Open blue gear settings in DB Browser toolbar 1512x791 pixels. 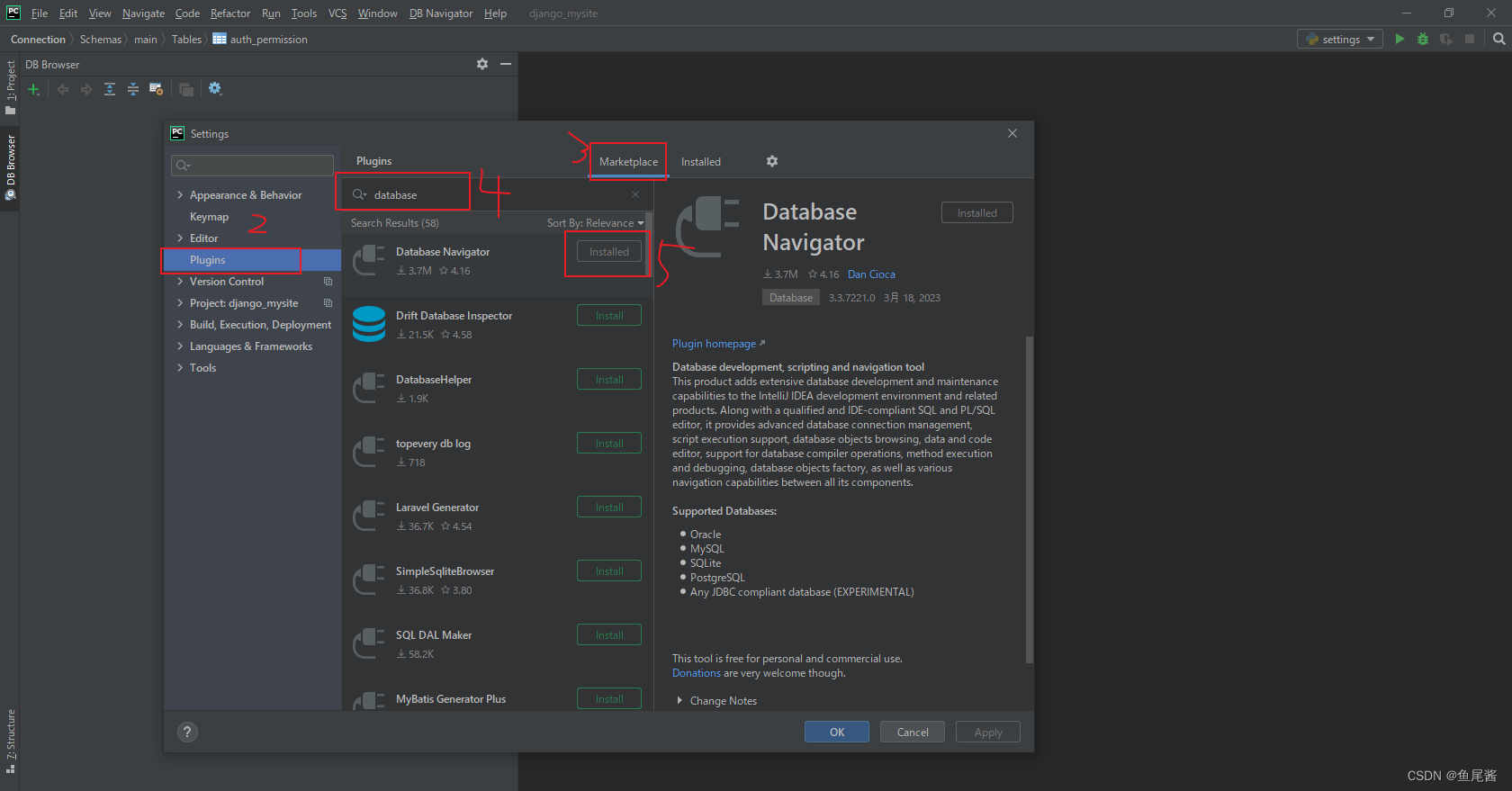(x=215, y=88)
